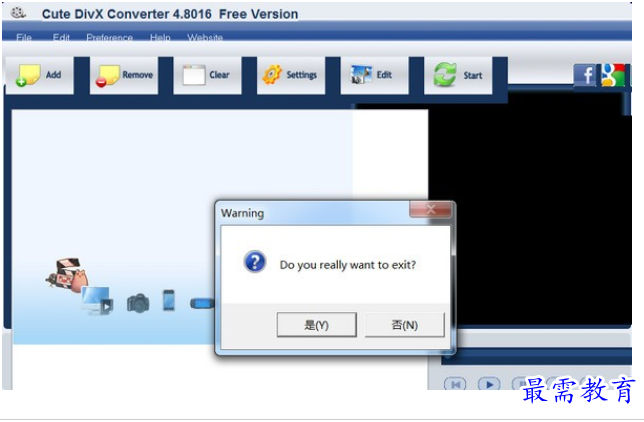Click the camera device icon

click(138, 303)
